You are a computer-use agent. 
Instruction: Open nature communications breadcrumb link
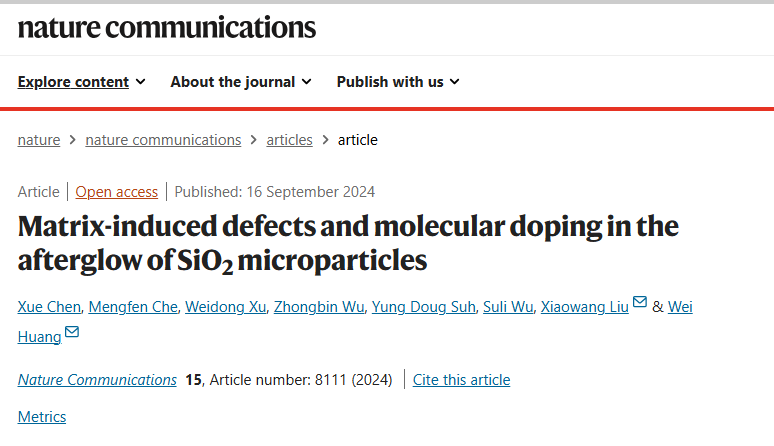point(163,140)
